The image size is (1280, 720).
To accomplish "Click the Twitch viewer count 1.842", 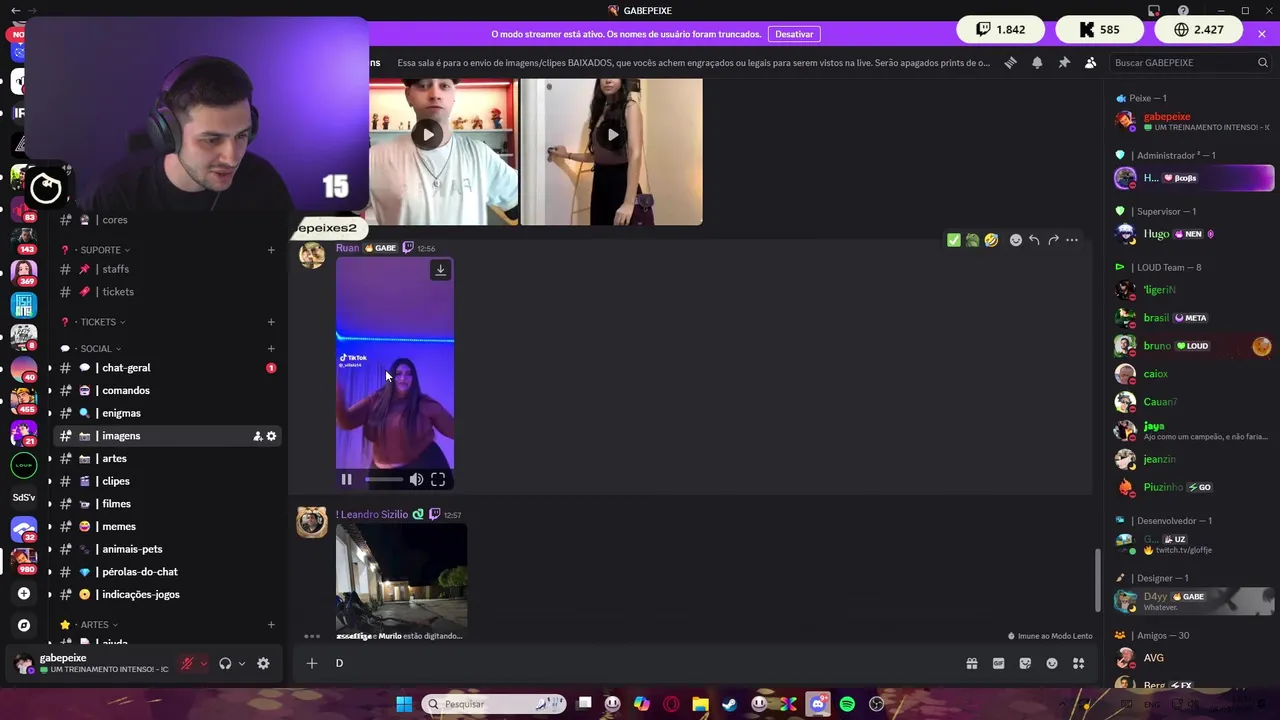I will [x=1001, y=30].
